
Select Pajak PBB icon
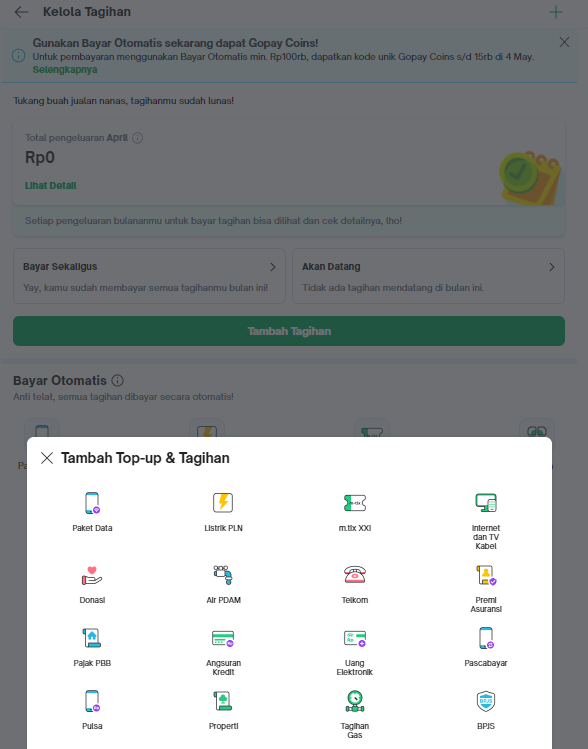point(92,638)
